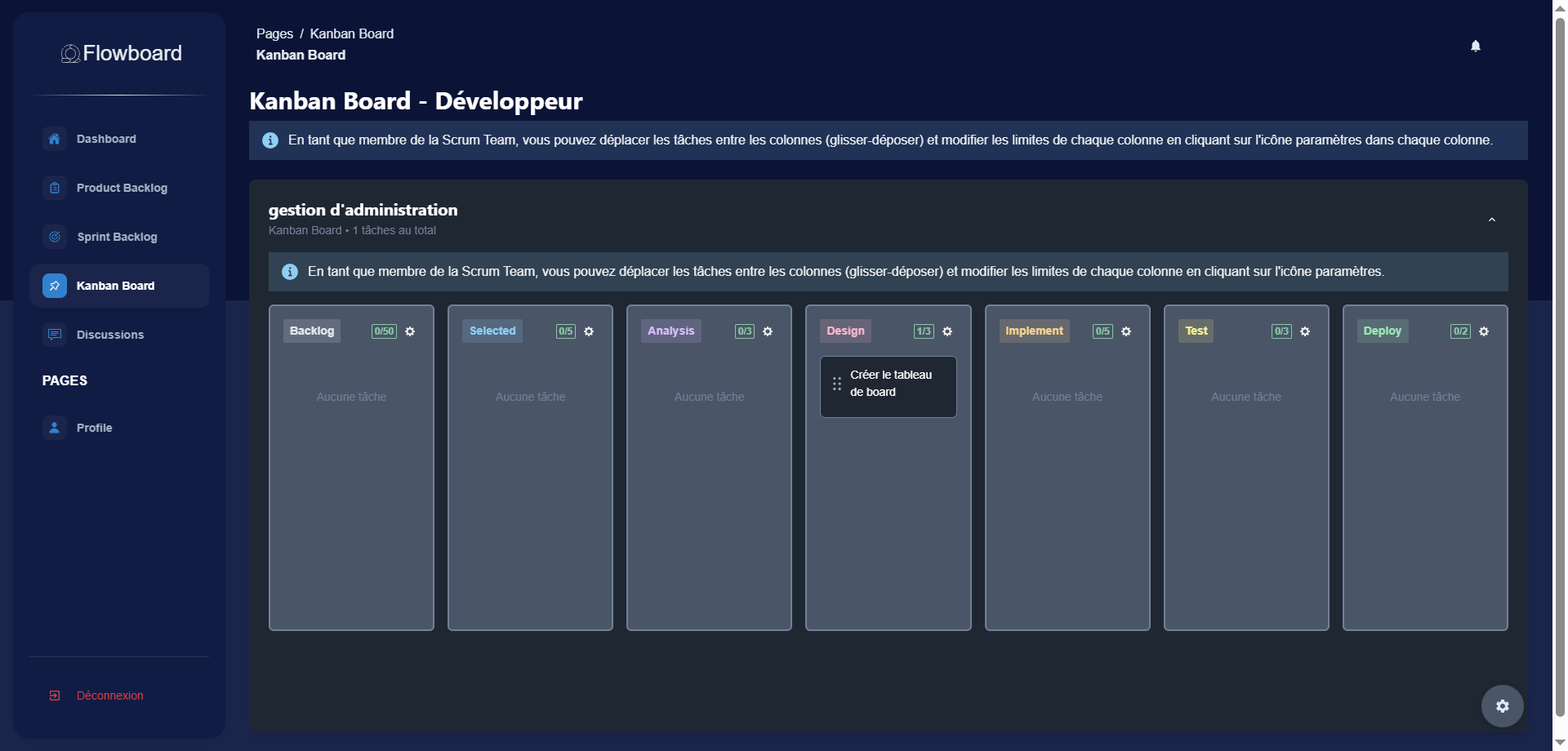Viewport: 1568px width, 751px height.
Task: Click the Implement column label
Action: (x=1035, y=331)
